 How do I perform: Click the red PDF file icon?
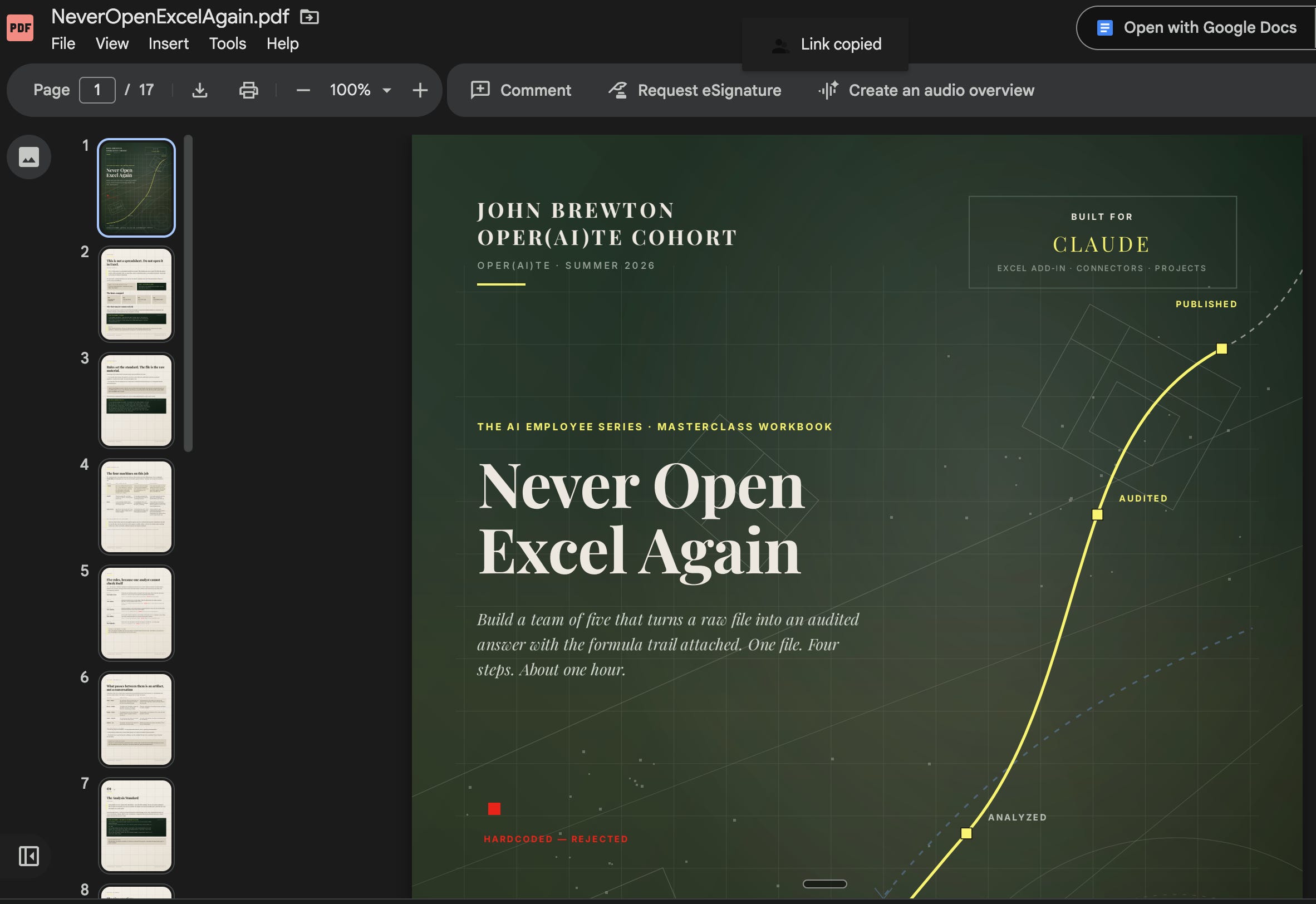[21, 28]
